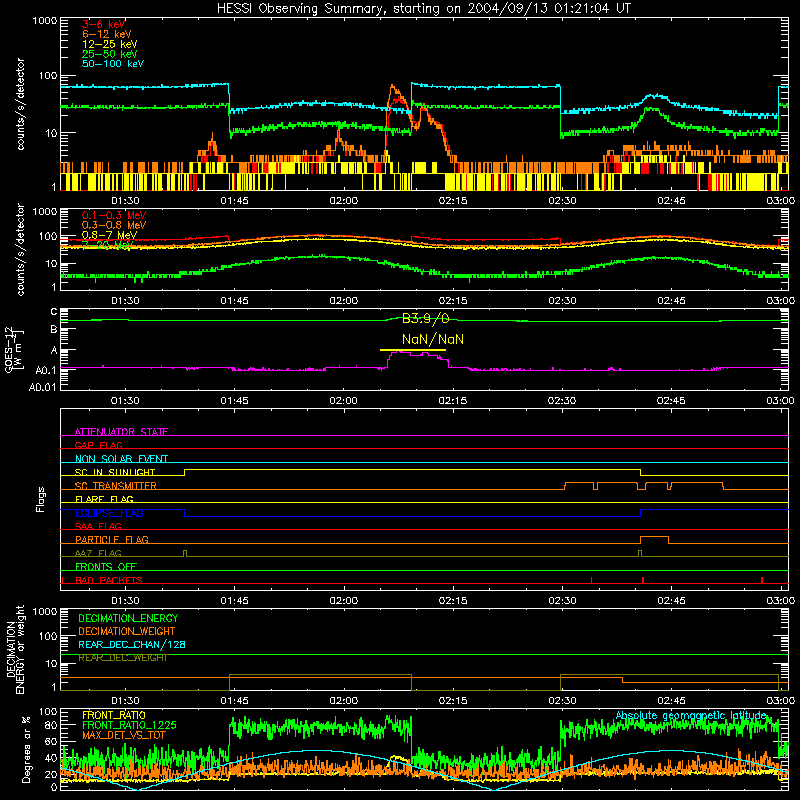
Task: Select the NON_SOLAR_EVENT flag label
Action: point(121,459)
